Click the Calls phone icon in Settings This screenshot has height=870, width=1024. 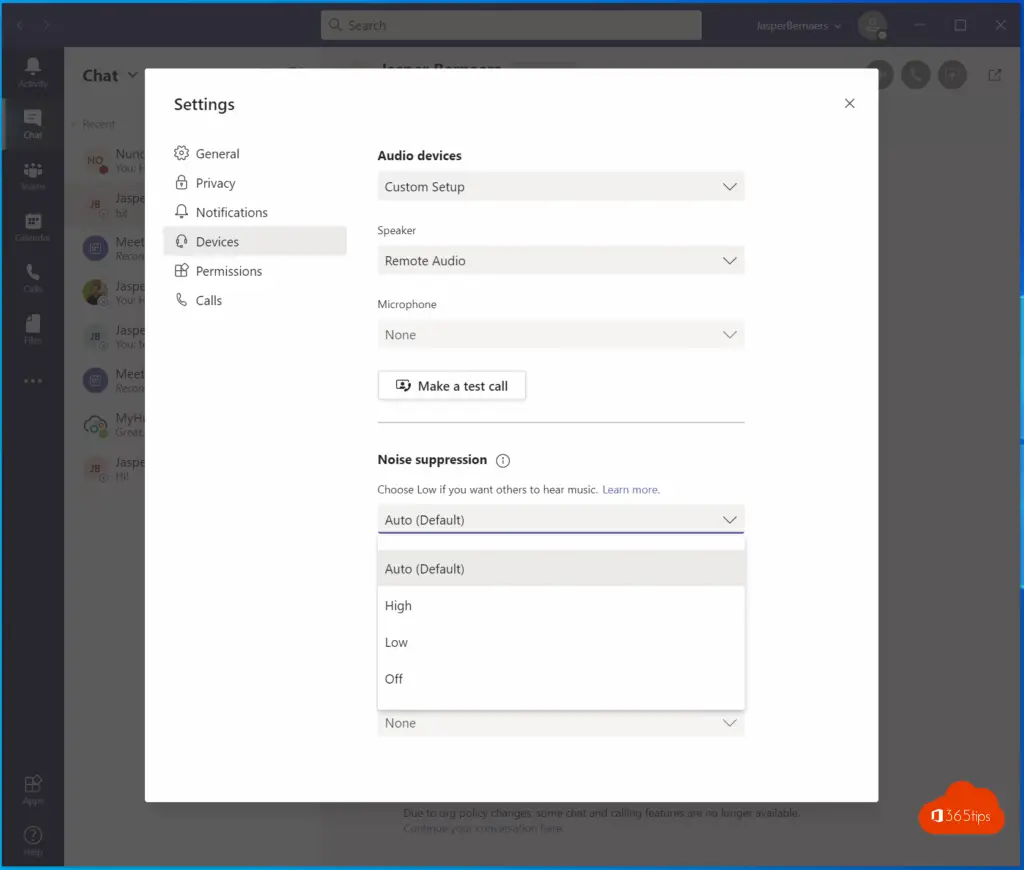click(x=181, y=300)
